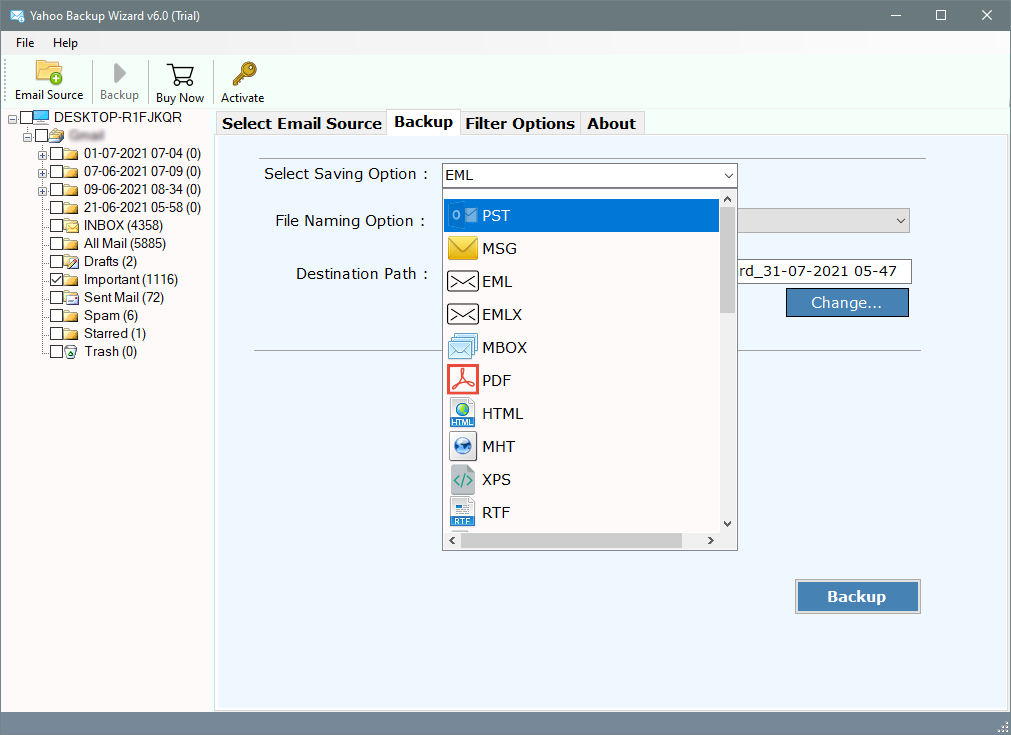Uncheck the Important (1116) checkbox
The image size is (1011, 735).
pyautogui.click(x=57, y=280)
